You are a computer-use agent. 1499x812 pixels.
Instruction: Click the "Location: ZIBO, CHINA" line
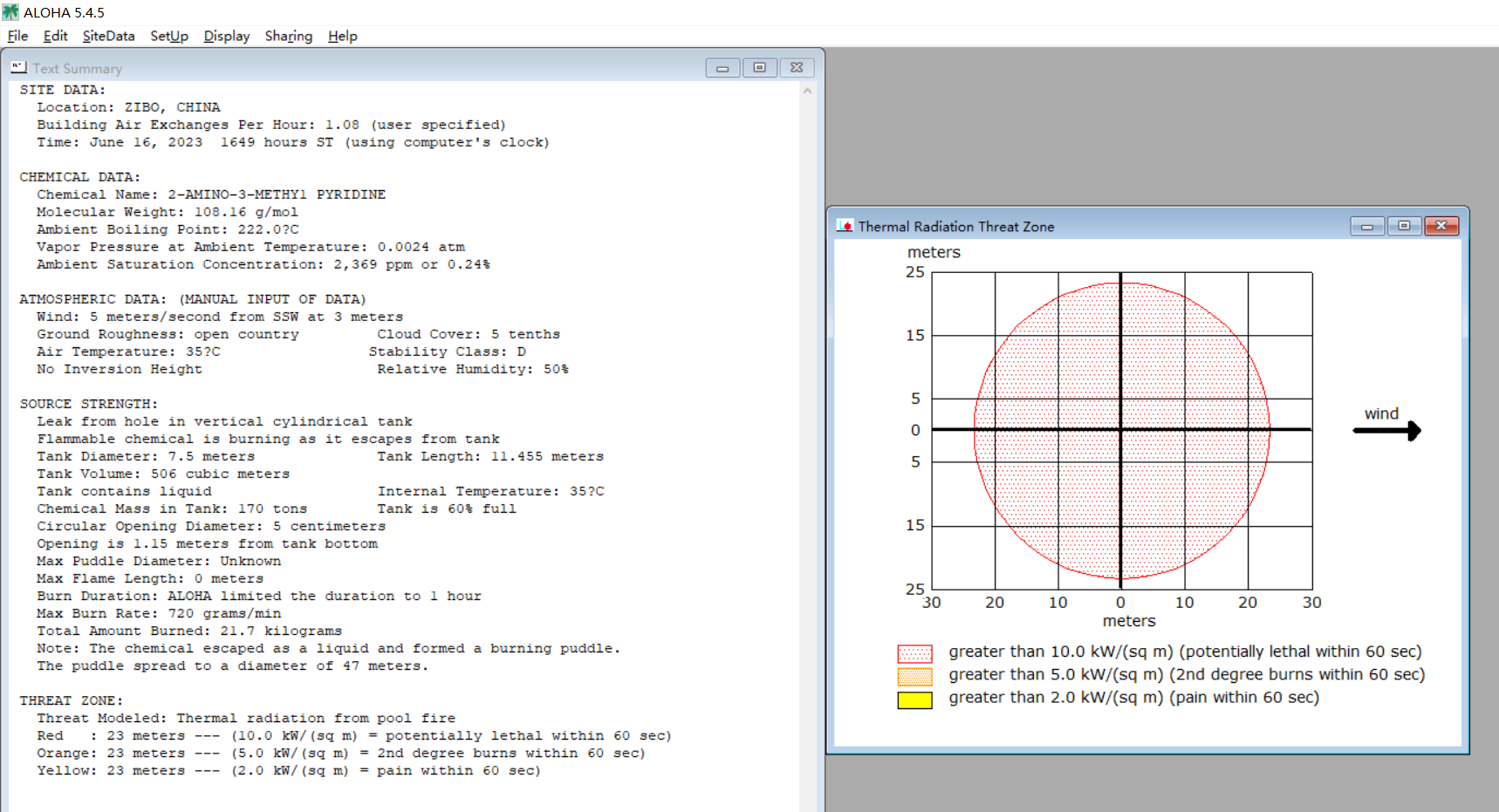click(x=128, y=107)
